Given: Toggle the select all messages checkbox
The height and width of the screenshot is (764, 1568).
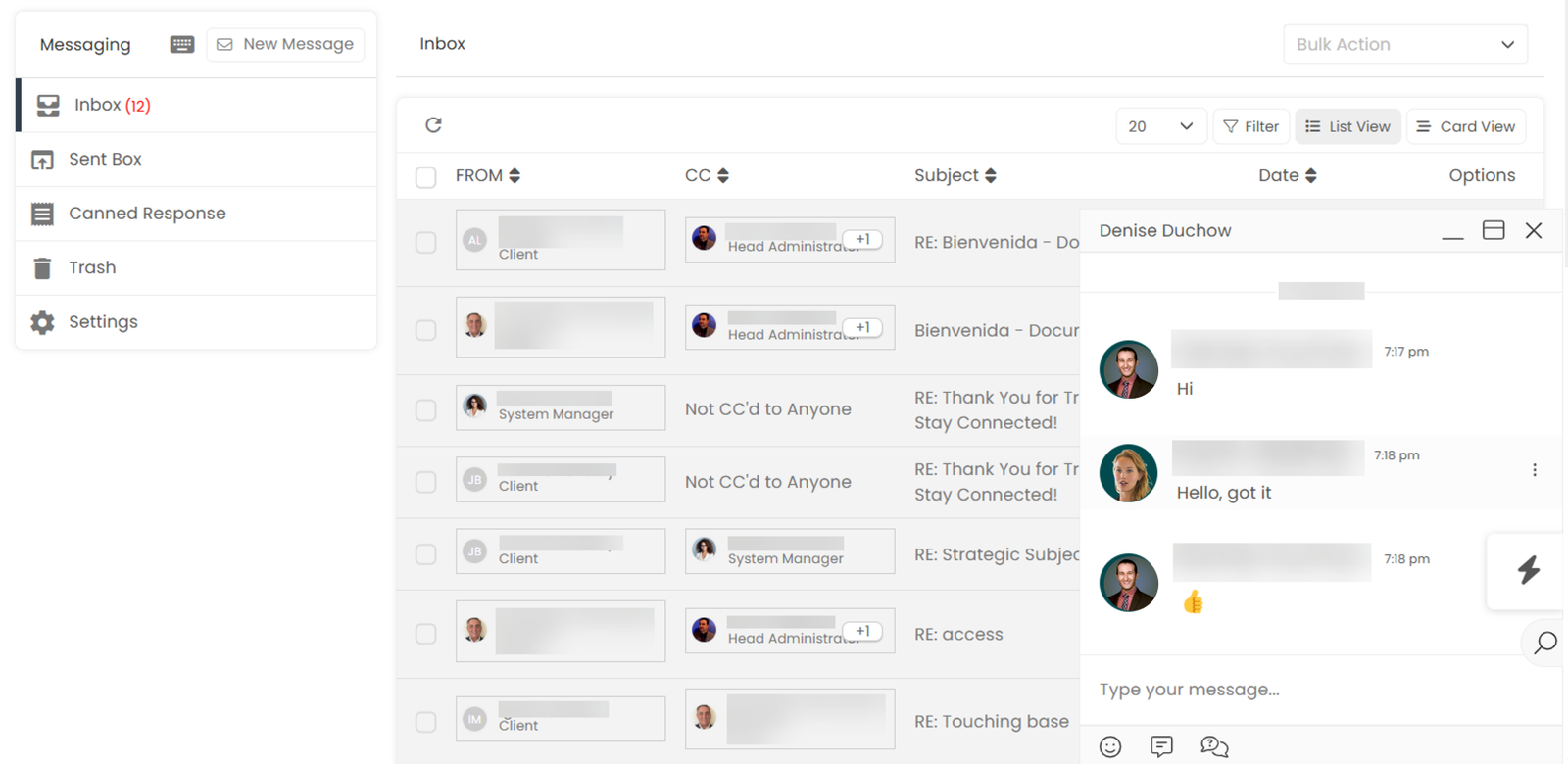Looking at the screenshot, I should (x=425, y=177).
